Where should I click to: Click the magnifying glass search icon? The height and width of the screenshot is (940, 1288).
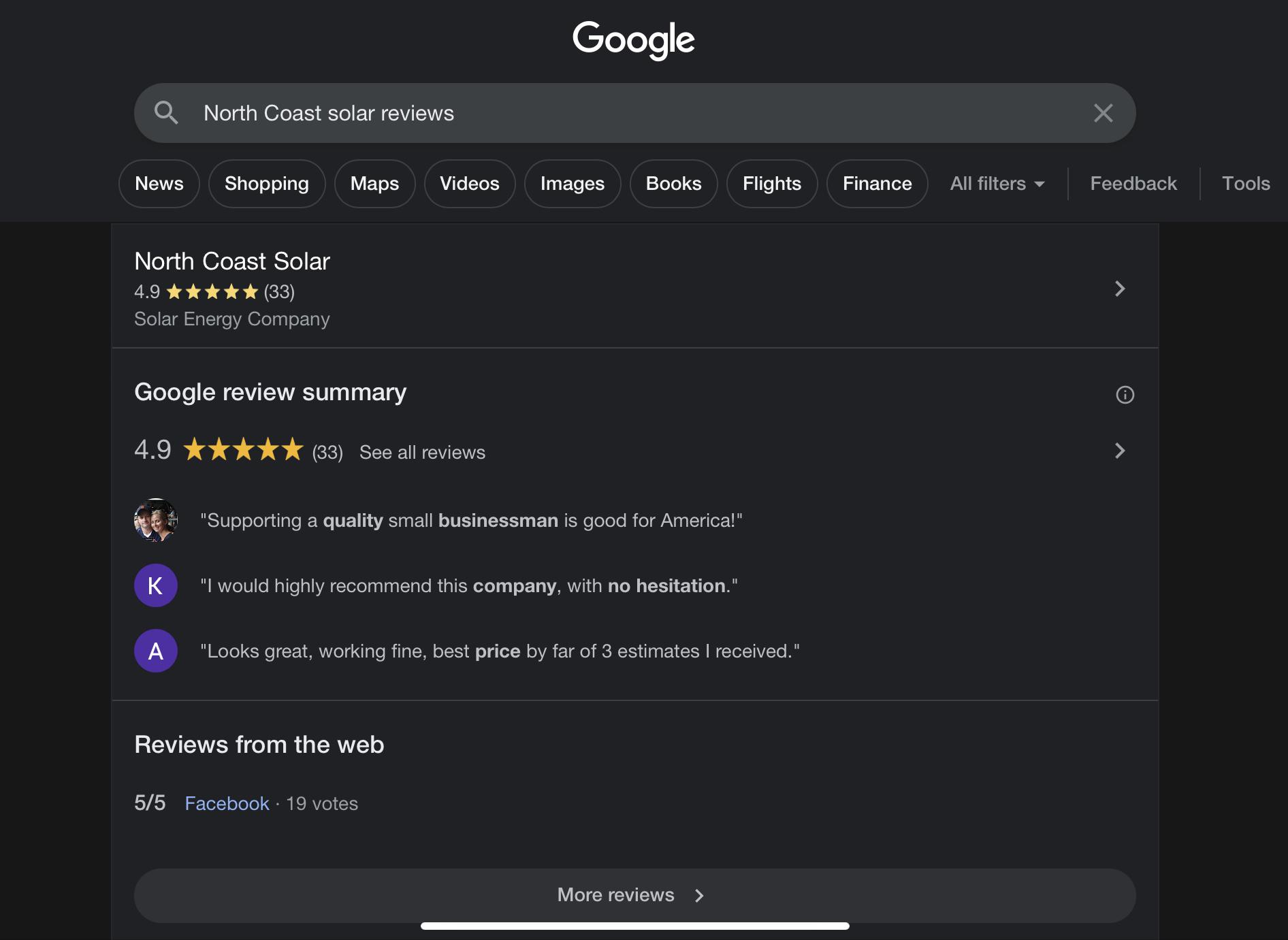click(166, 113)
